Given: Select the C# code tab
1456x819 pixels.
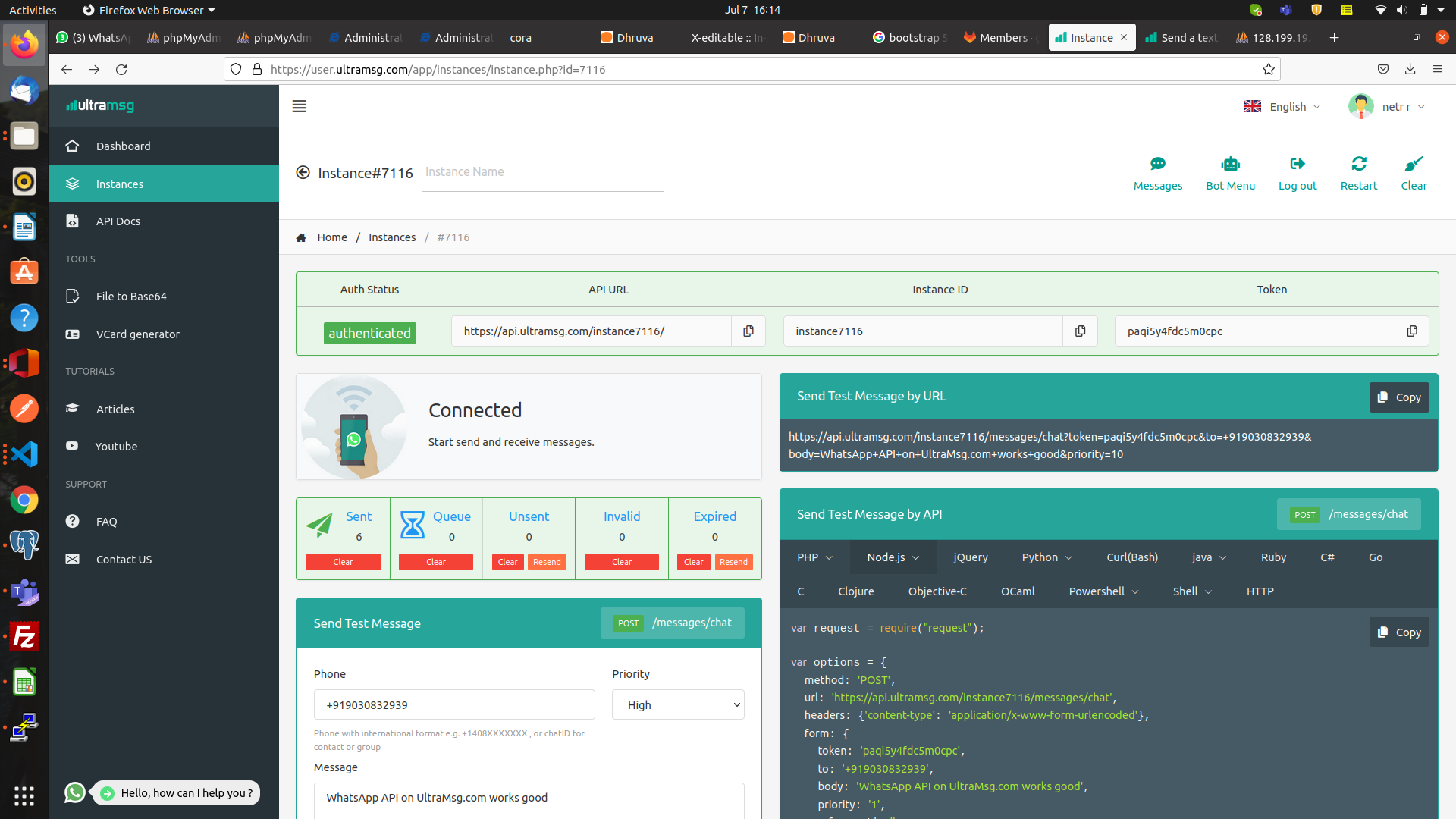Looking at the screenshot, I should pyautogui.click(x=1327, y=557).
